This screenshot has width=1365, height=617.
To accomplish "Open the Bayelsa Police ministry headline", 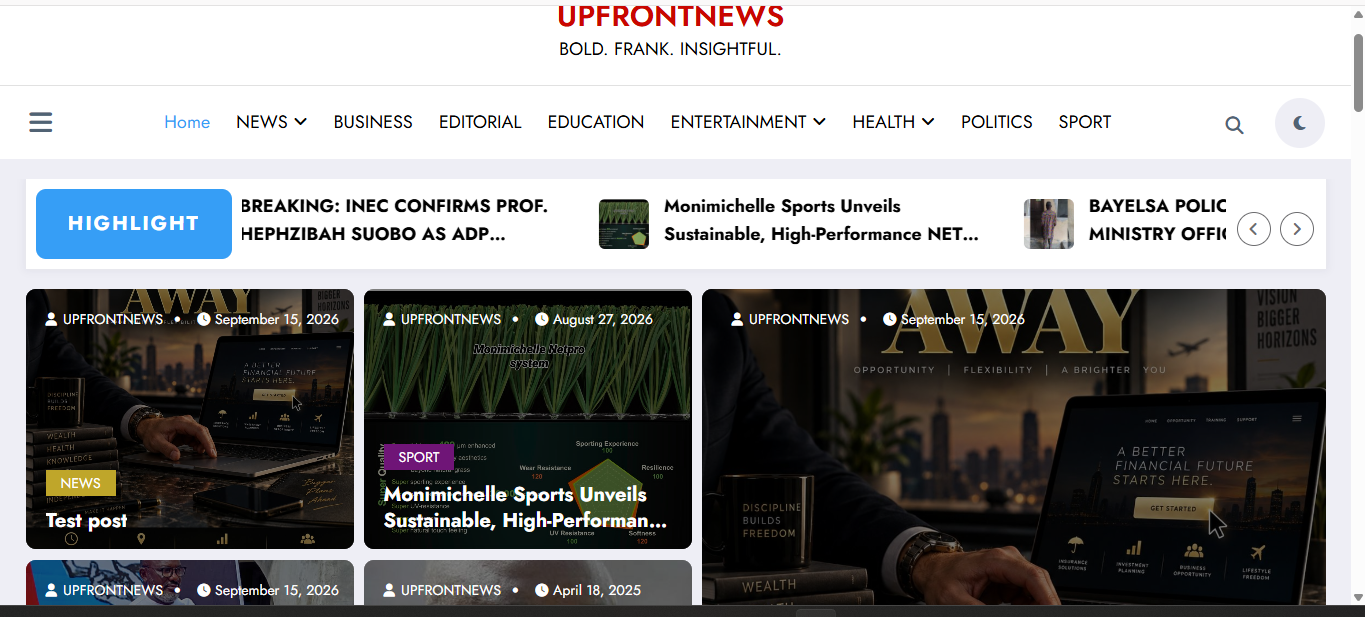I will click(1157, 220).
